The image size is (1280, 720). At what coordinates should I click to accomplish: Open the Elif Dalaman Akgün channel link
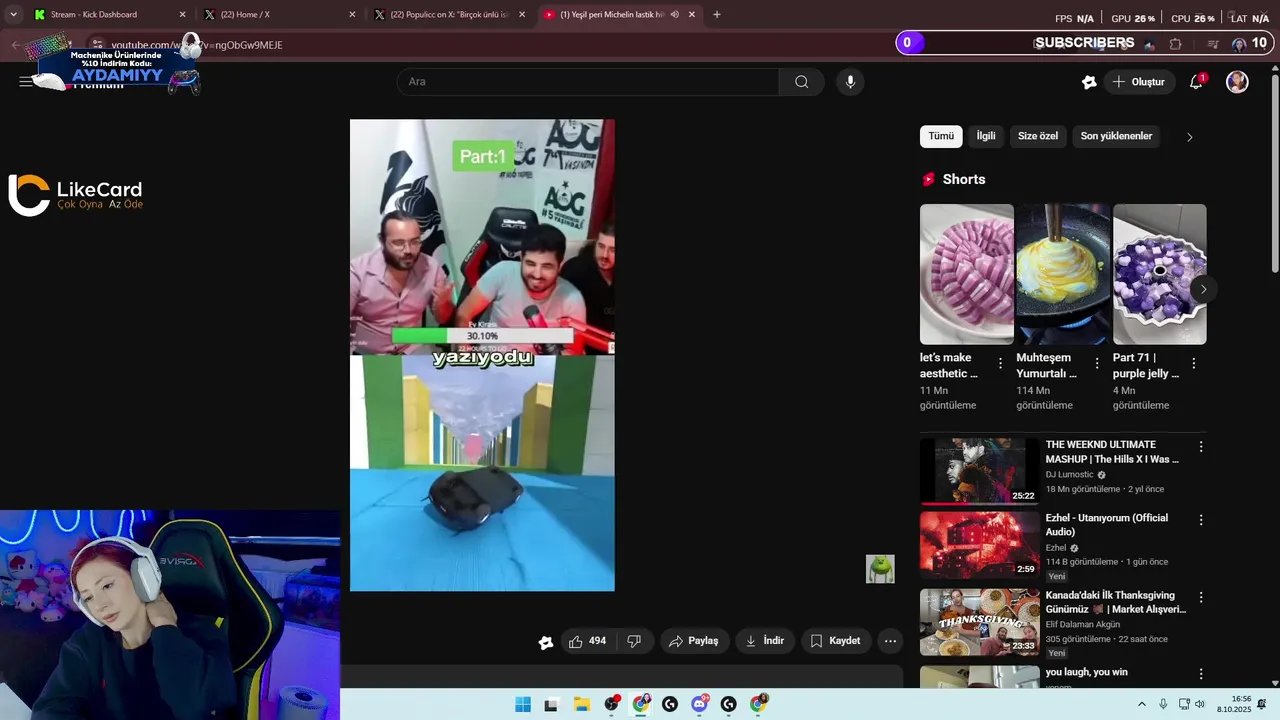pyautogui.click(x=1083, y=625)
